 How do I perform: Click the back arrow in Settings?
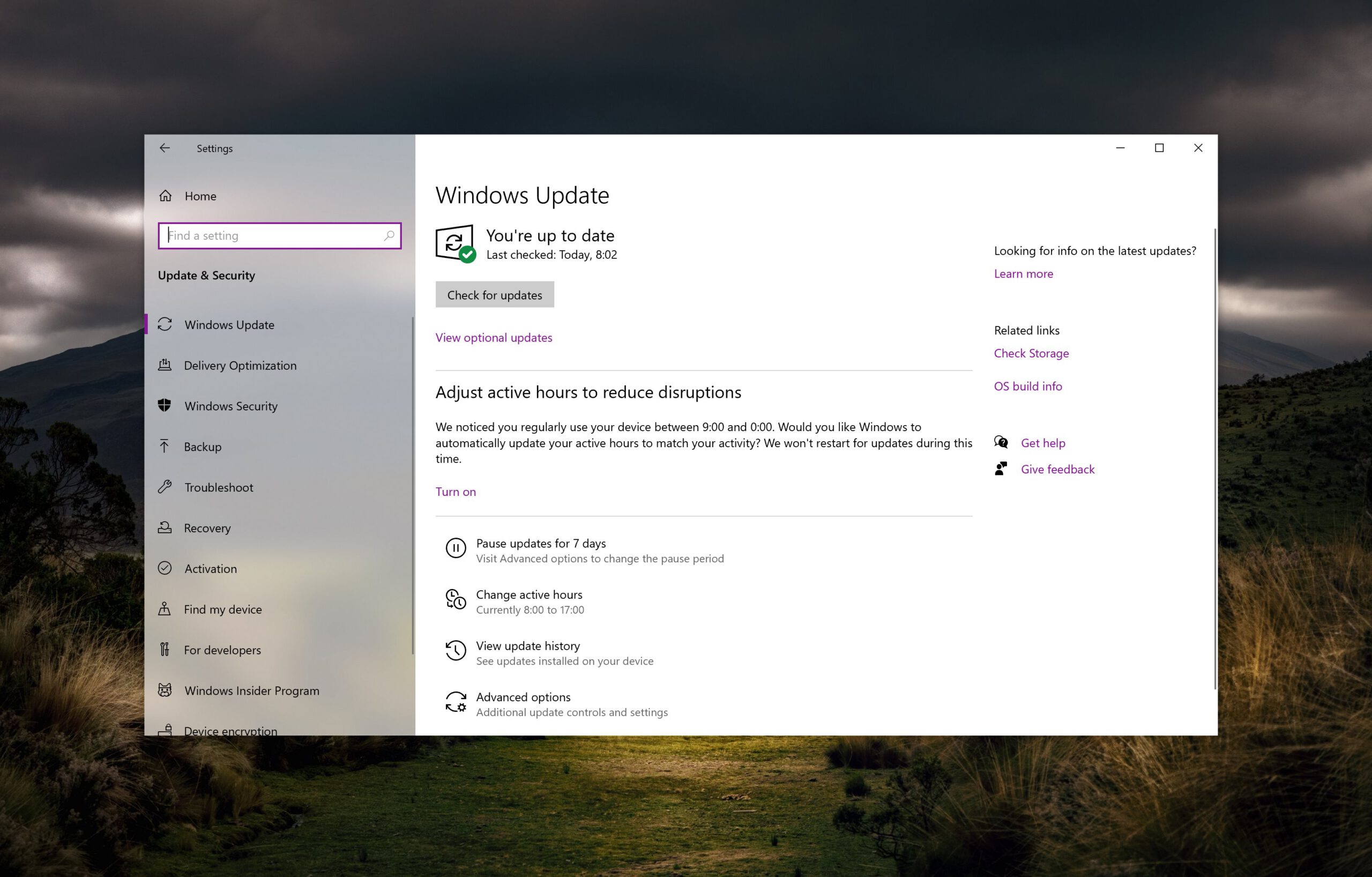pos(165,148)
